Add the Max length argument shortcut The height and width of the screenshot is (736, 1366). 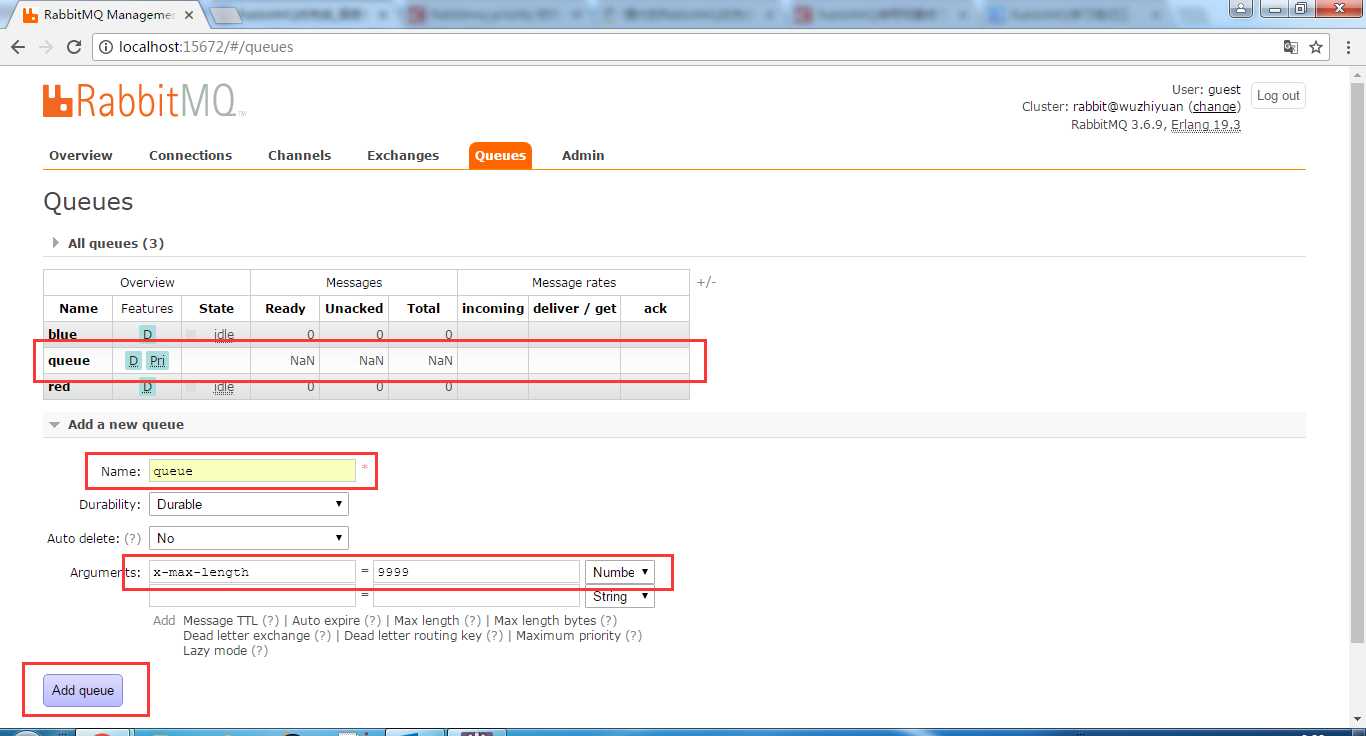click(x=427, y=620)
